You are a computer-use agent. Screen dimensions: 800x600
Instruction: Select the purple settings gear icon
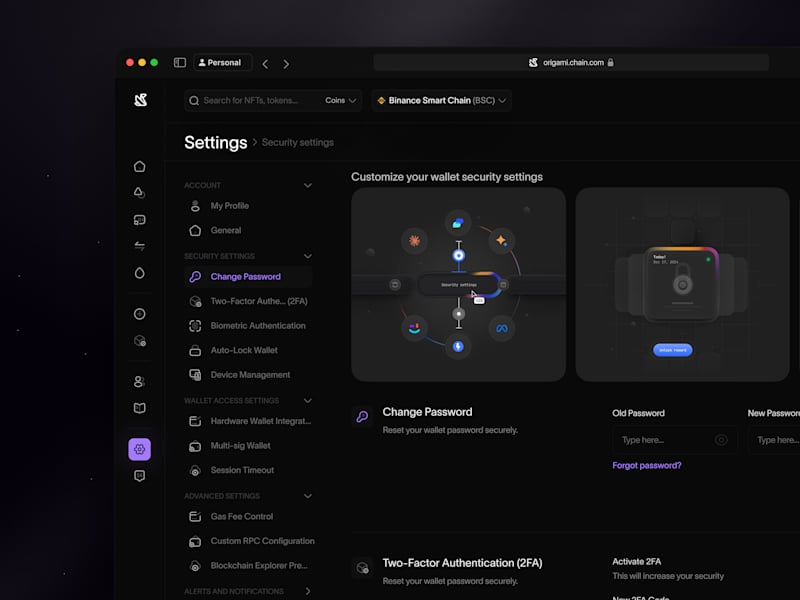click(139, 449)
